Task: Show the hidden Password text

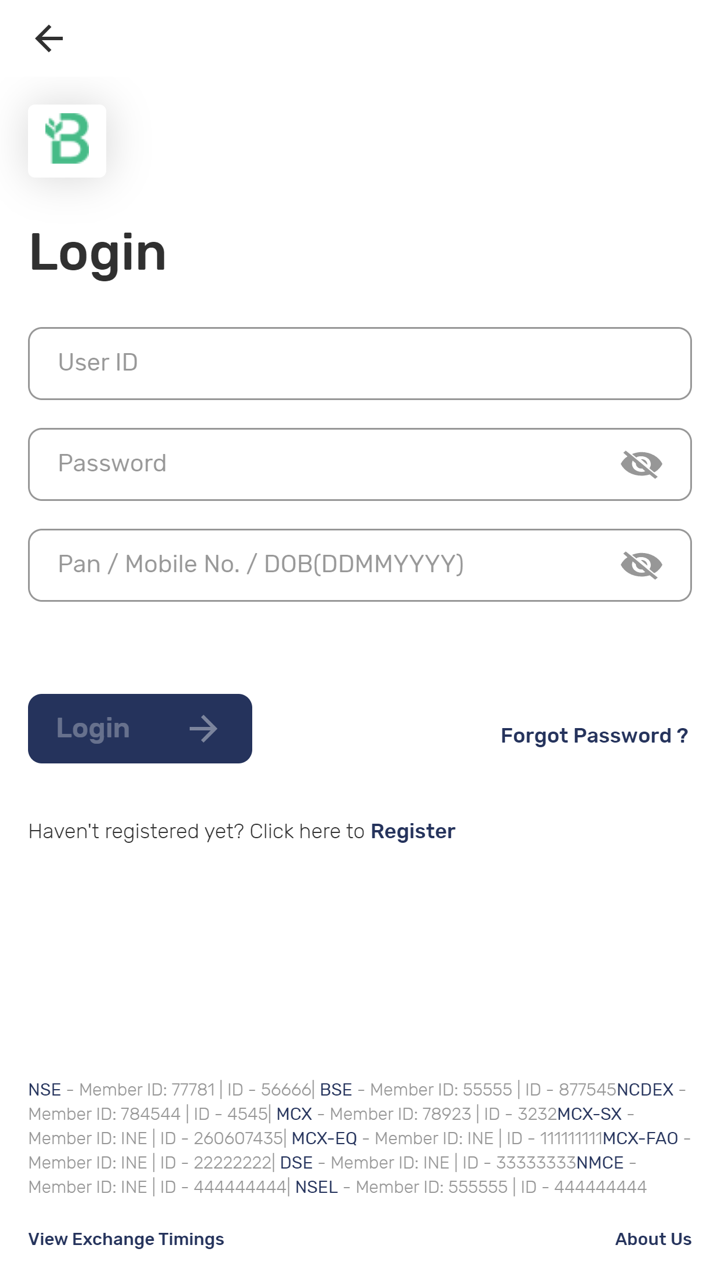Action: [x=641, y=464]
